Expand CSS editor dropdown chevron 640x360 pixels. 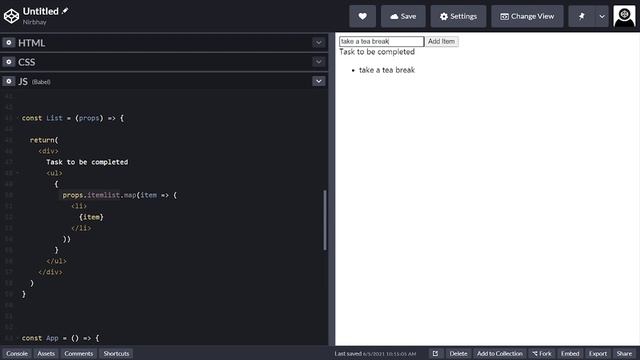pos(319,62)
